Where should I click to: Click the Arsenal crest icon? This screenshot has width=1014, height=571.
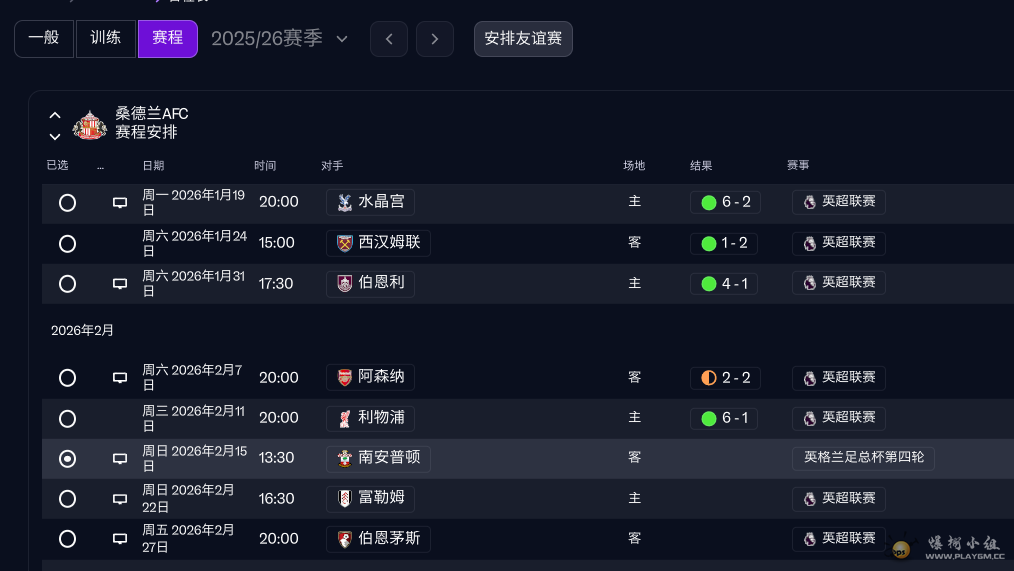[x=345, y=378]
